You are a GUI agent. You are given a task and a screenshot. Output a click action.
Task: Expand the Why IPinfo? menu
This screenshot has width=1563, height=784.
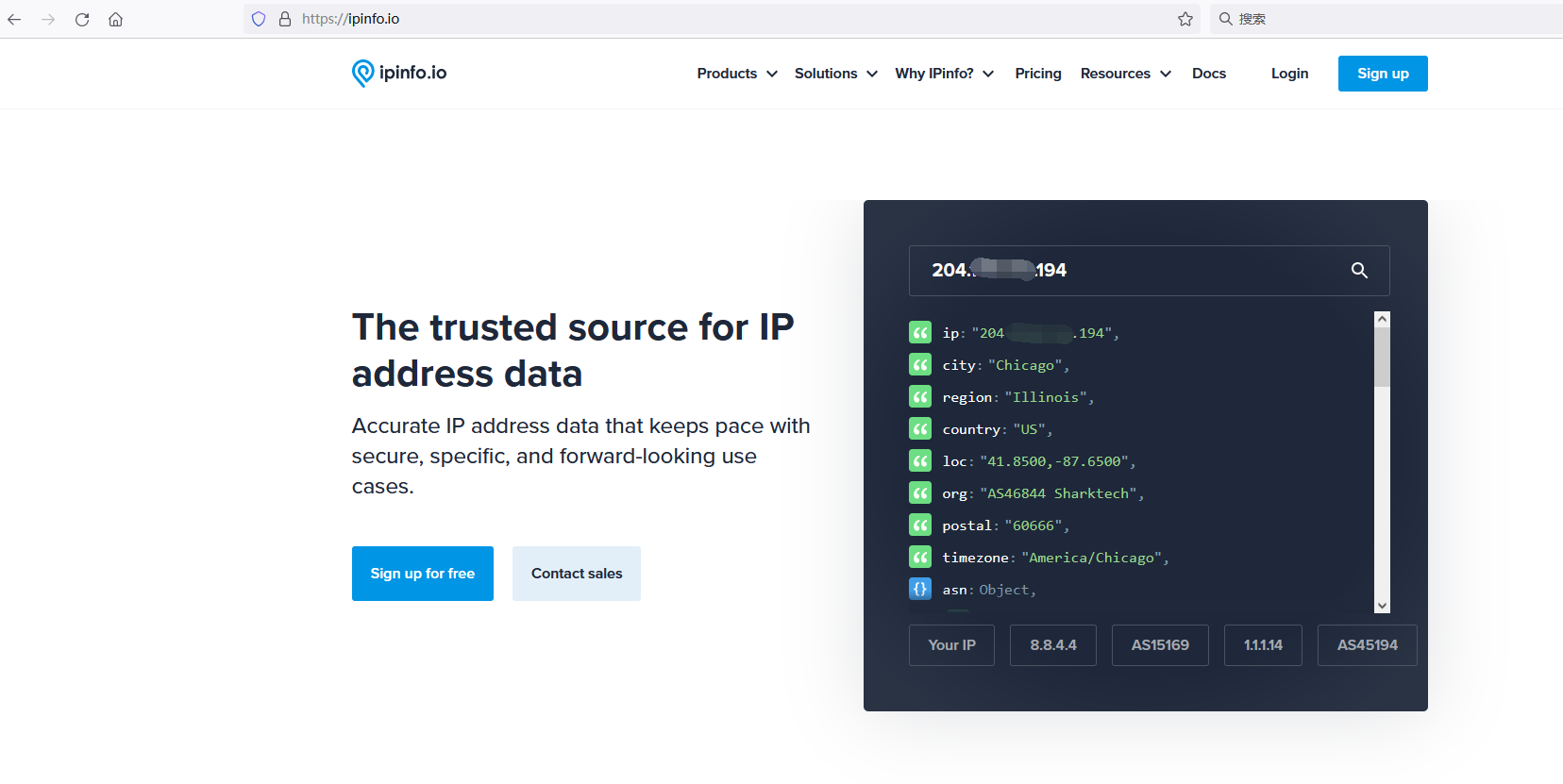pyautogui.click(x=945, y=74)
